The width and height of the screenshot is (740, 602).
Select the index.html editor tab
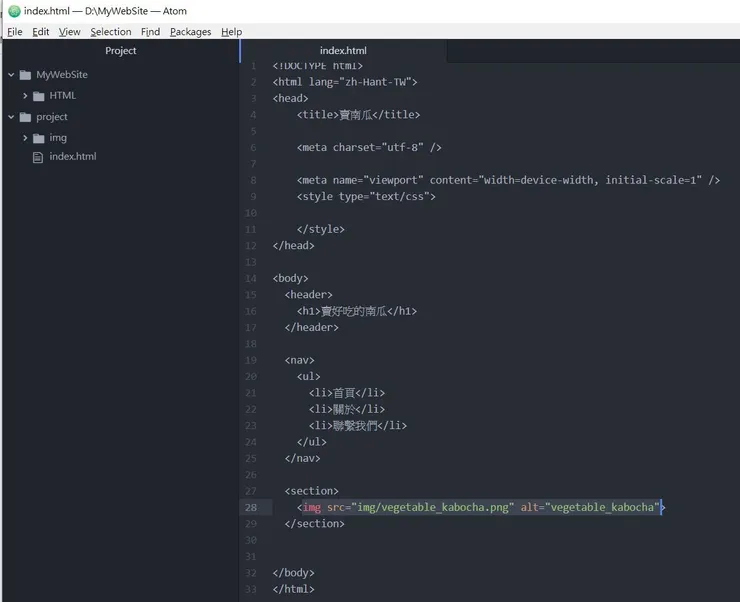pos(343,50)
